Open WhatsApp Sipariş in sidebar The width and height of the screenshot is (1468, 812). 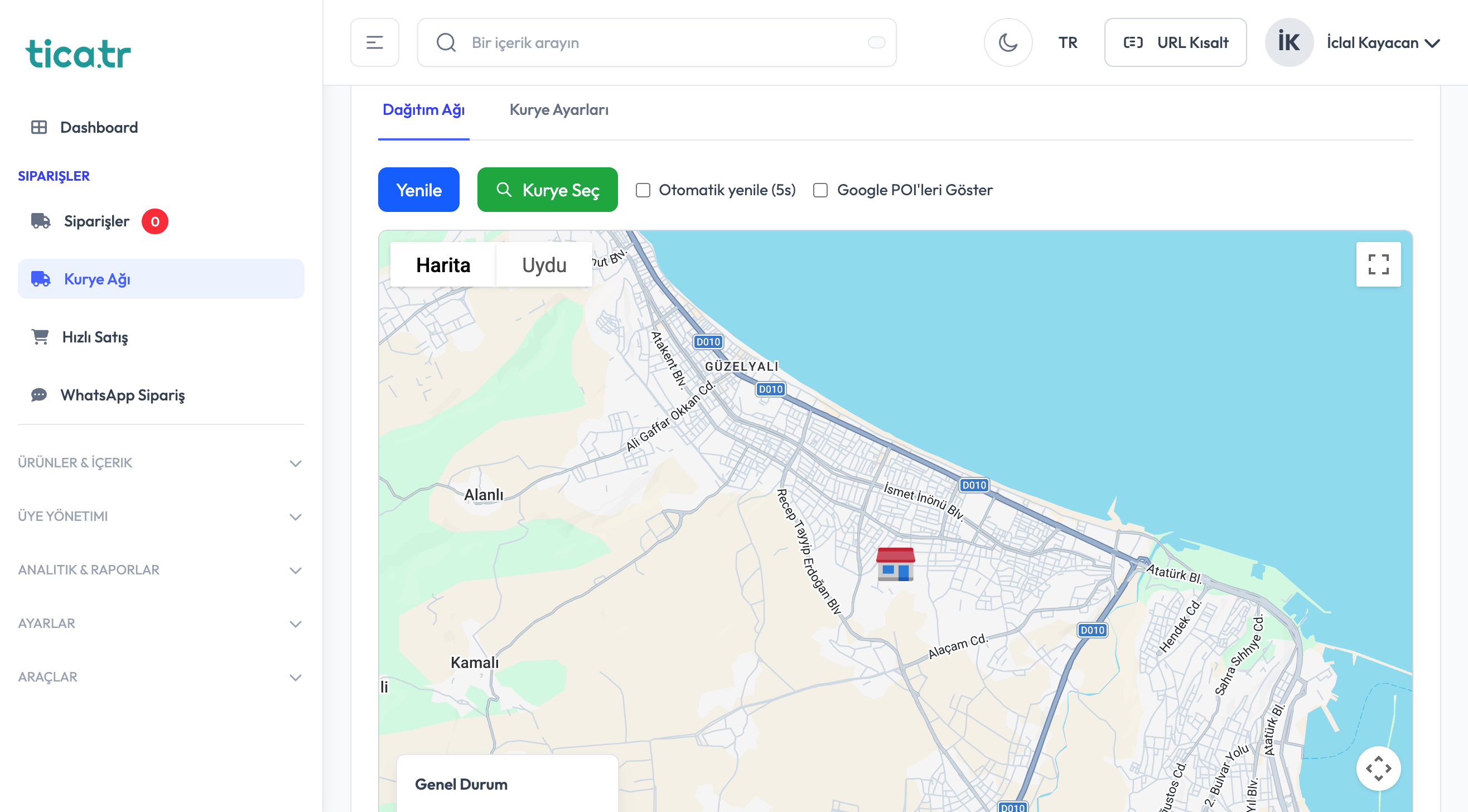coord(122,395)
